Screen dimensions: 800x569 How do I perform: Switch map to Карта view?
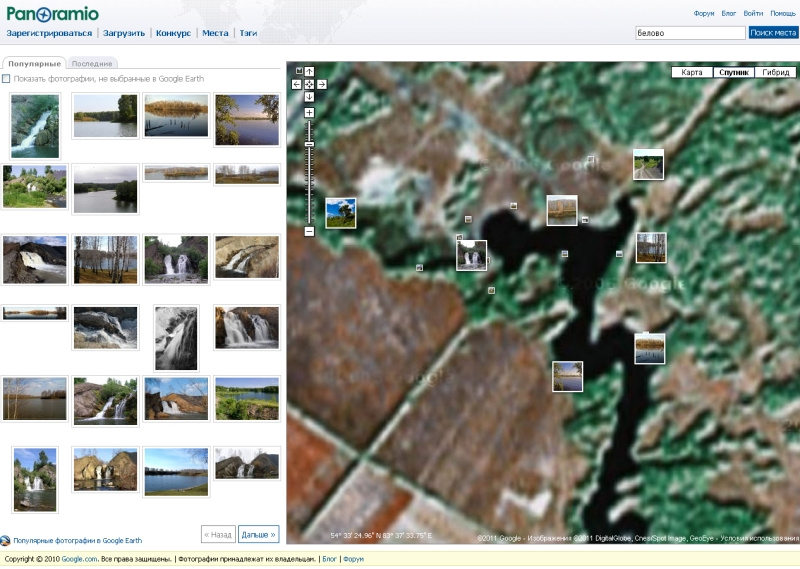[x=692, y=73]
